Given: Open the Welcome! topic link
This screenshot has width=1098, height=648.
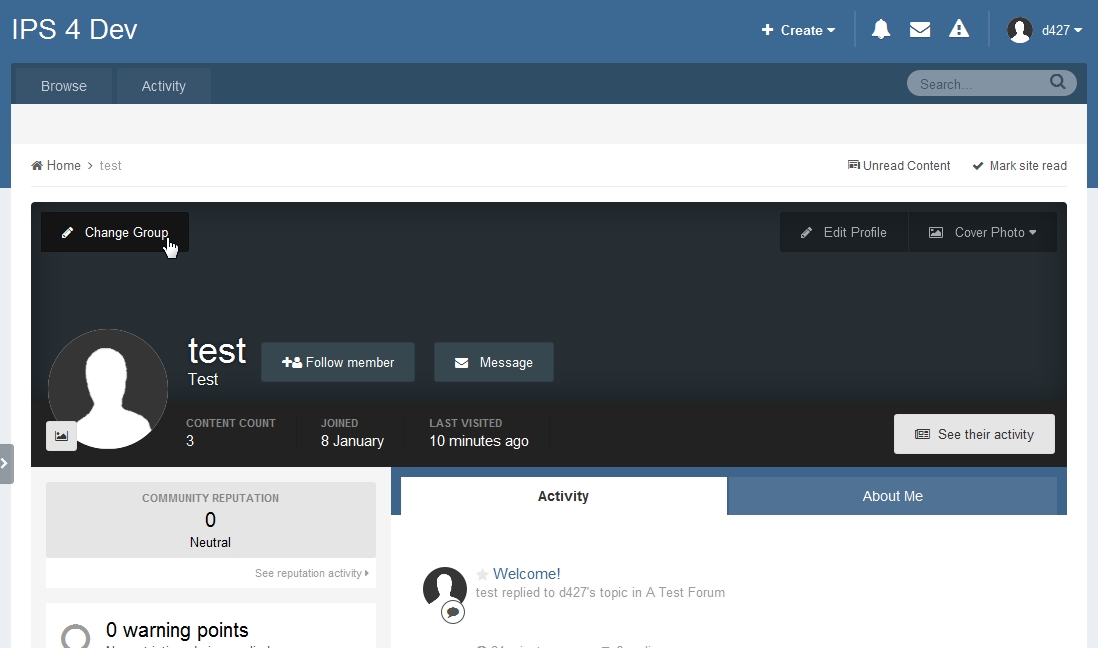Looking at the screenshot, I should tap(526, 574).
